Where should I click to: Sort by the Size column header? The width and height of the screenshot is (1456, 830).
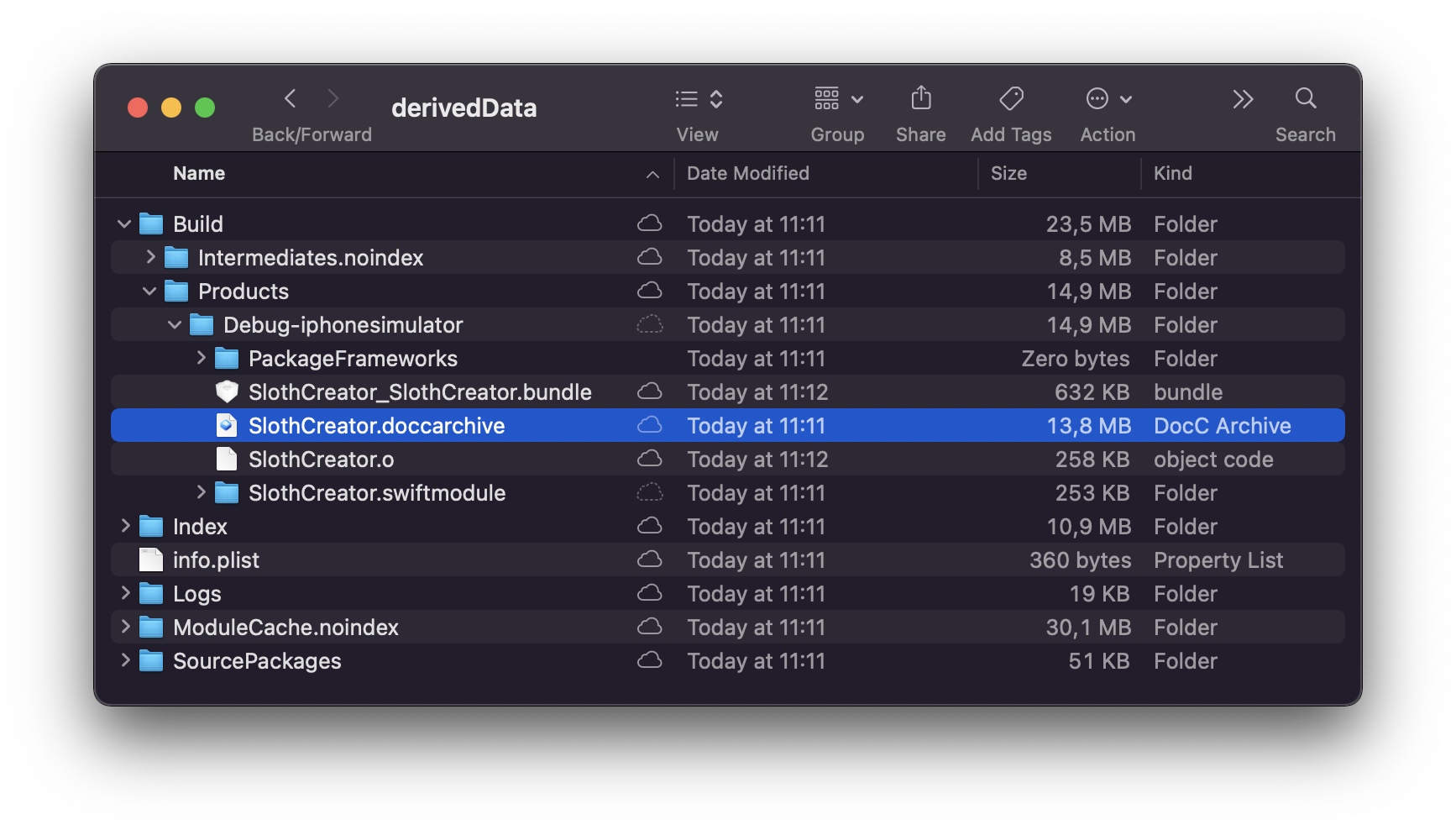coord(1008,174)
